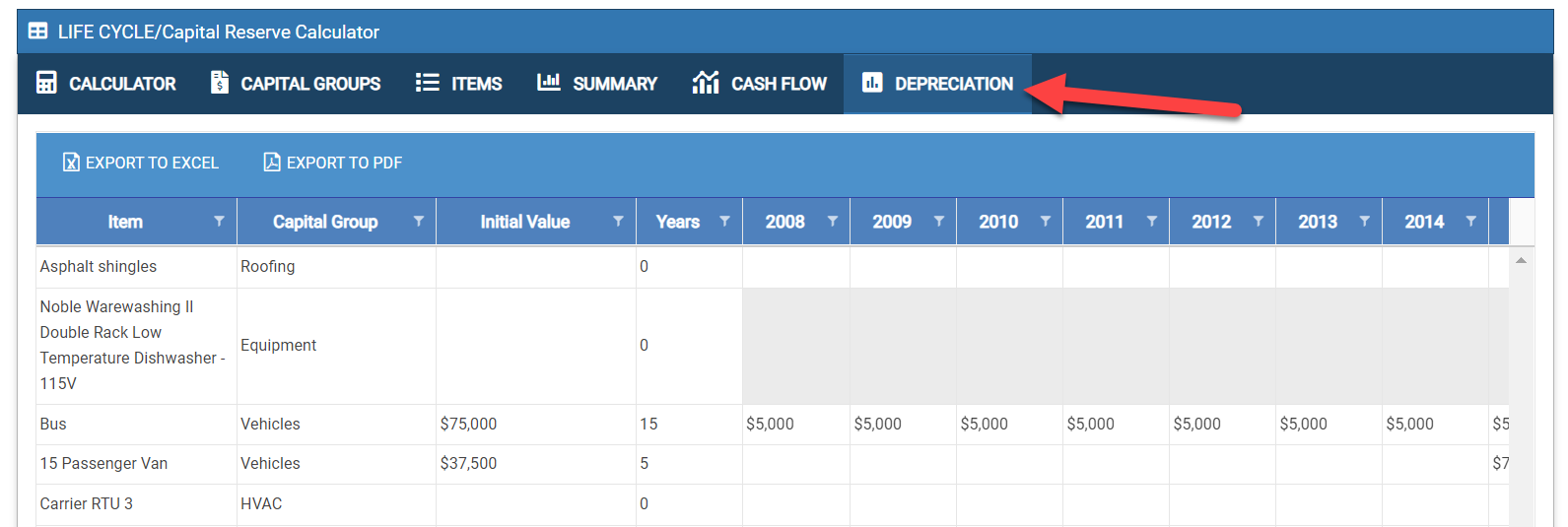
Task: Click the Summary bar chart icon
Action: 549,83
